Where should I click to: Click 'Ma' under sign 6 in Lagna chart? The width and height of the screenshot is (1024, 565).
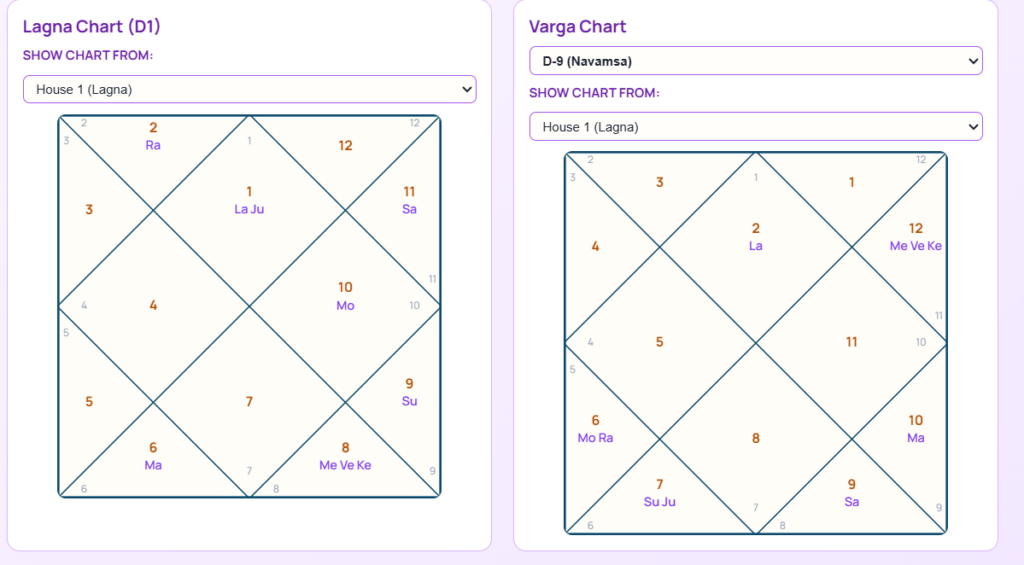pos(153,465)
